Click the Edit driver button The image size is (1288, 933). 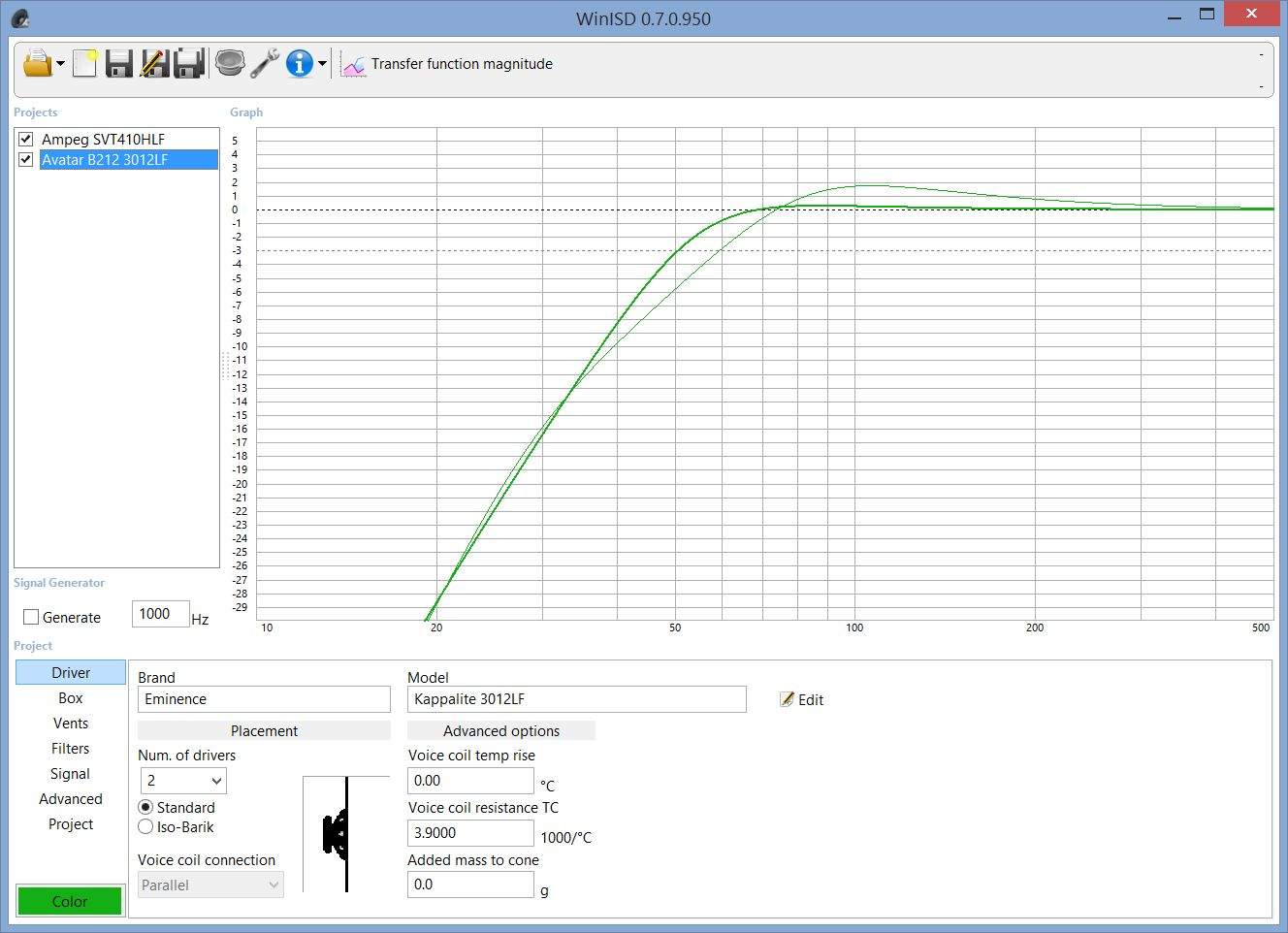[802, 699]
